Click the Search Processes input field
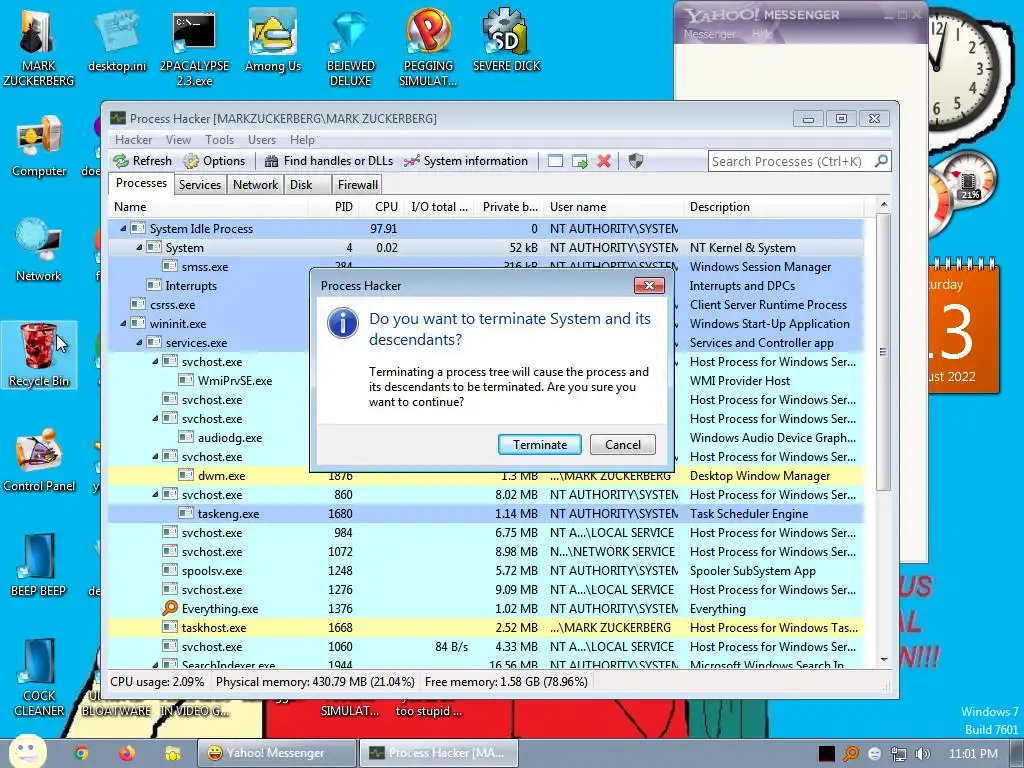The image size is (1024, 768). point(792,161)
